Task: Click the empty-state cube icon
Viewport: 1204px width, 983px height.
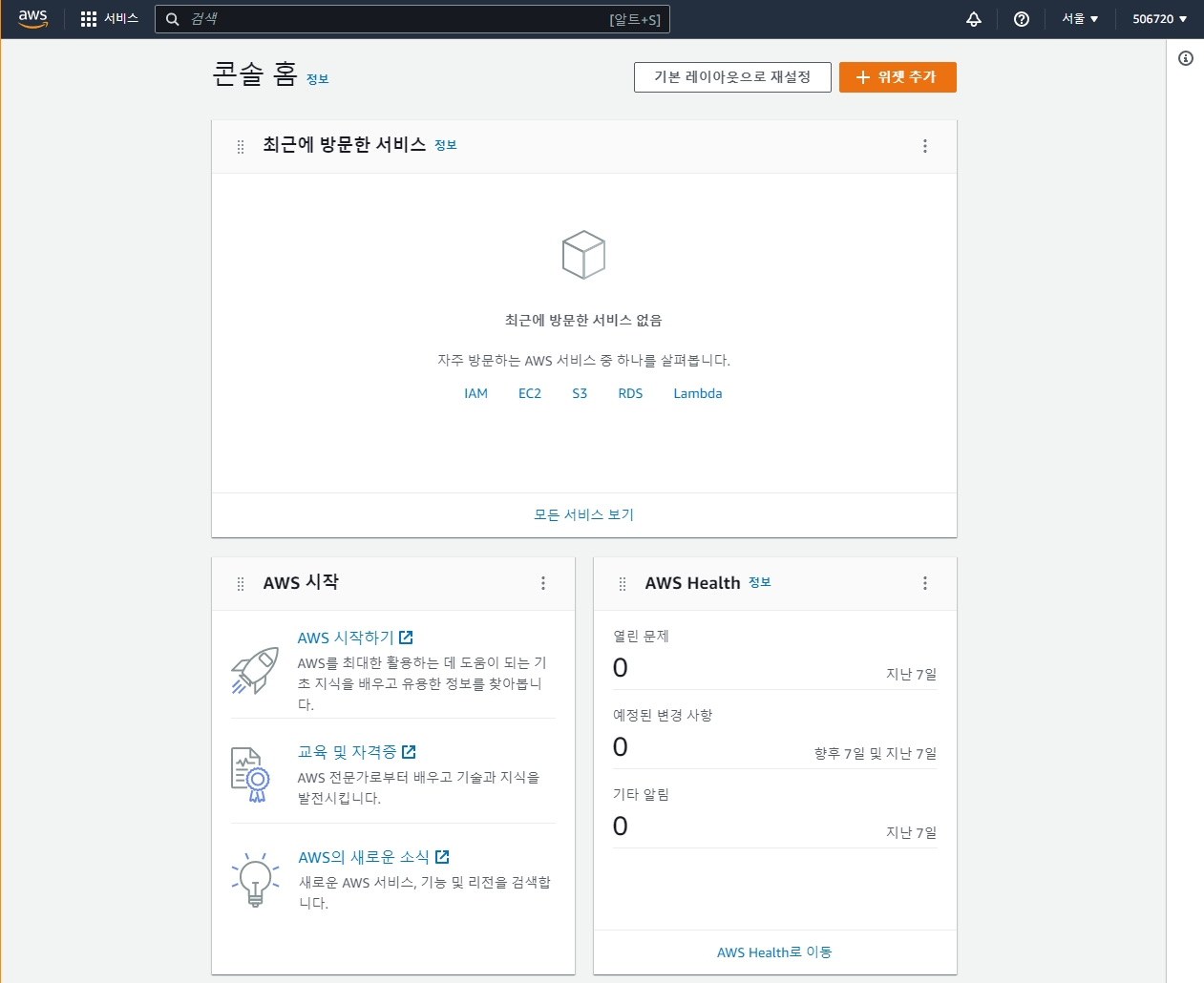Action: pos(583,255)
